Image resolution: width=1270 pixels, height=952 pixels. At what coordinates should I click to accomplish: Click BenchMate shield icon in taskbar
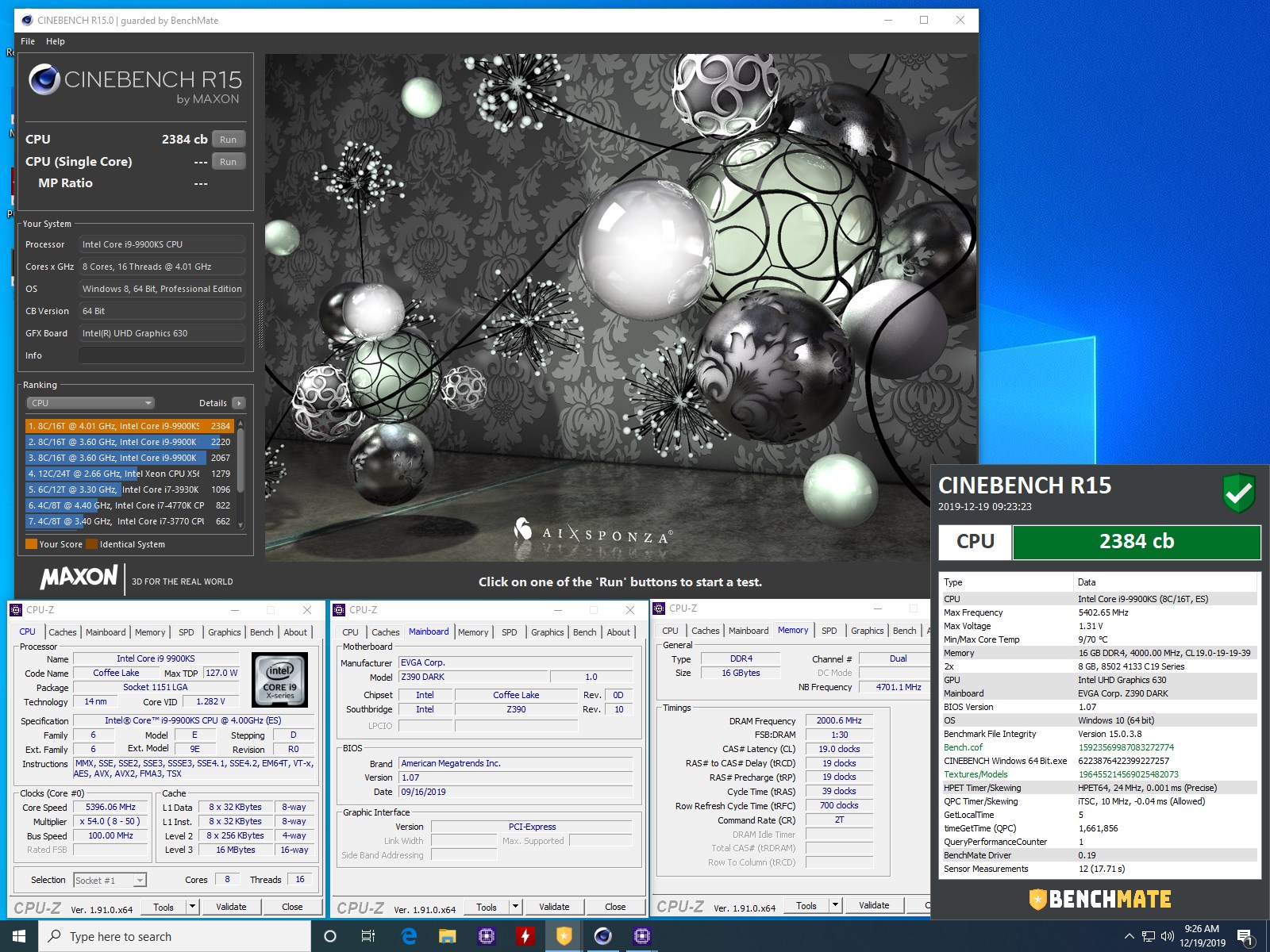564,936
